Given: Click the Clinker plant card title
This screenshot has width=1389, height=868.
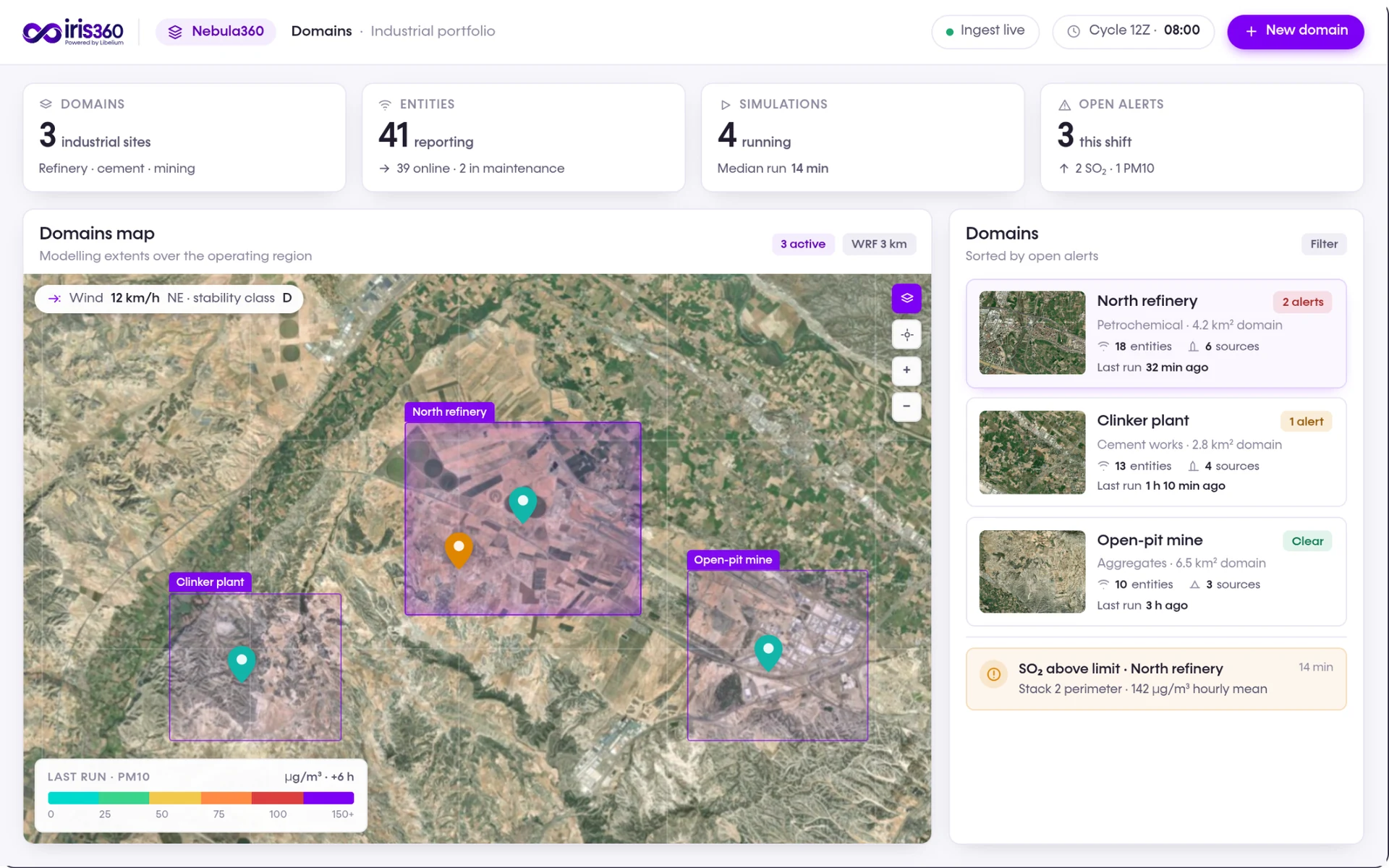Looking at the screenshot, I should point(1142,420).
